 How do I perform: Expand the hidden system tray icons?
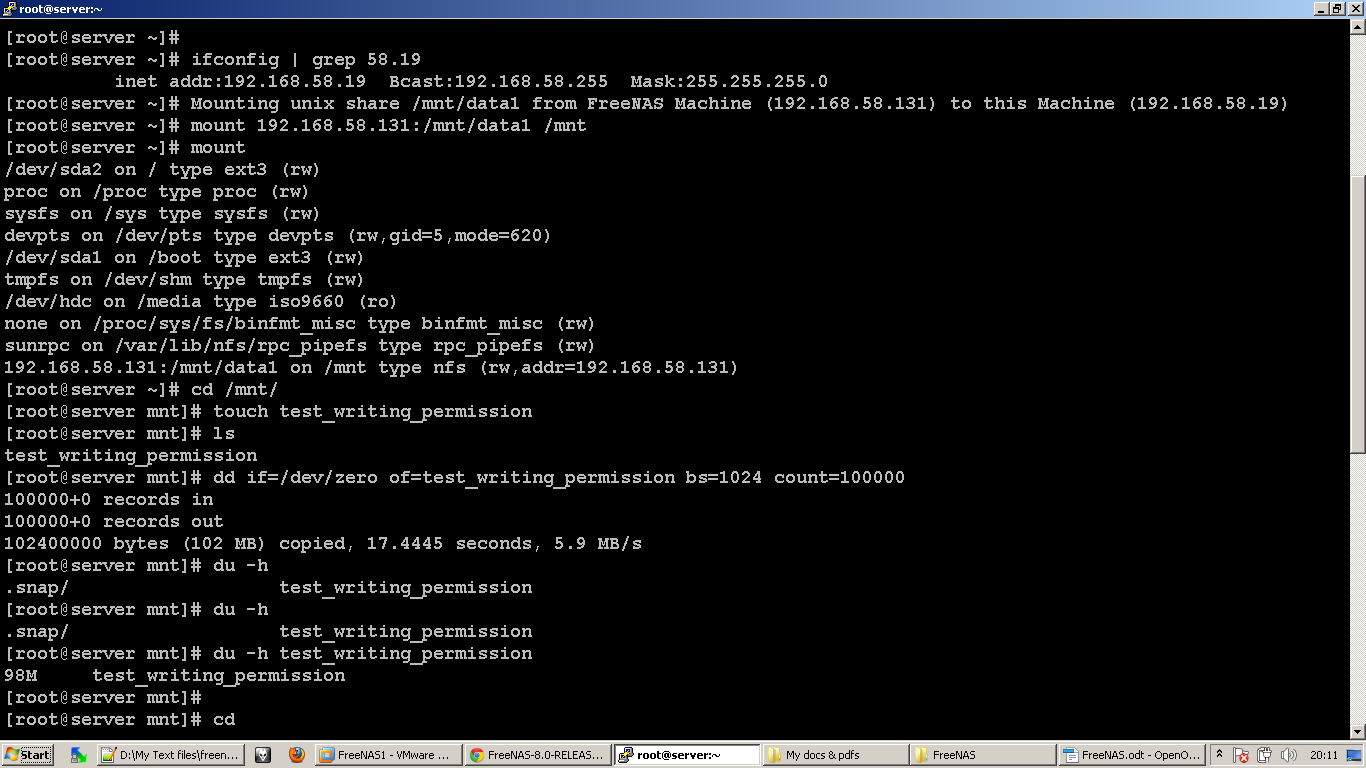pyautogui.click(x=1220, y=755)
